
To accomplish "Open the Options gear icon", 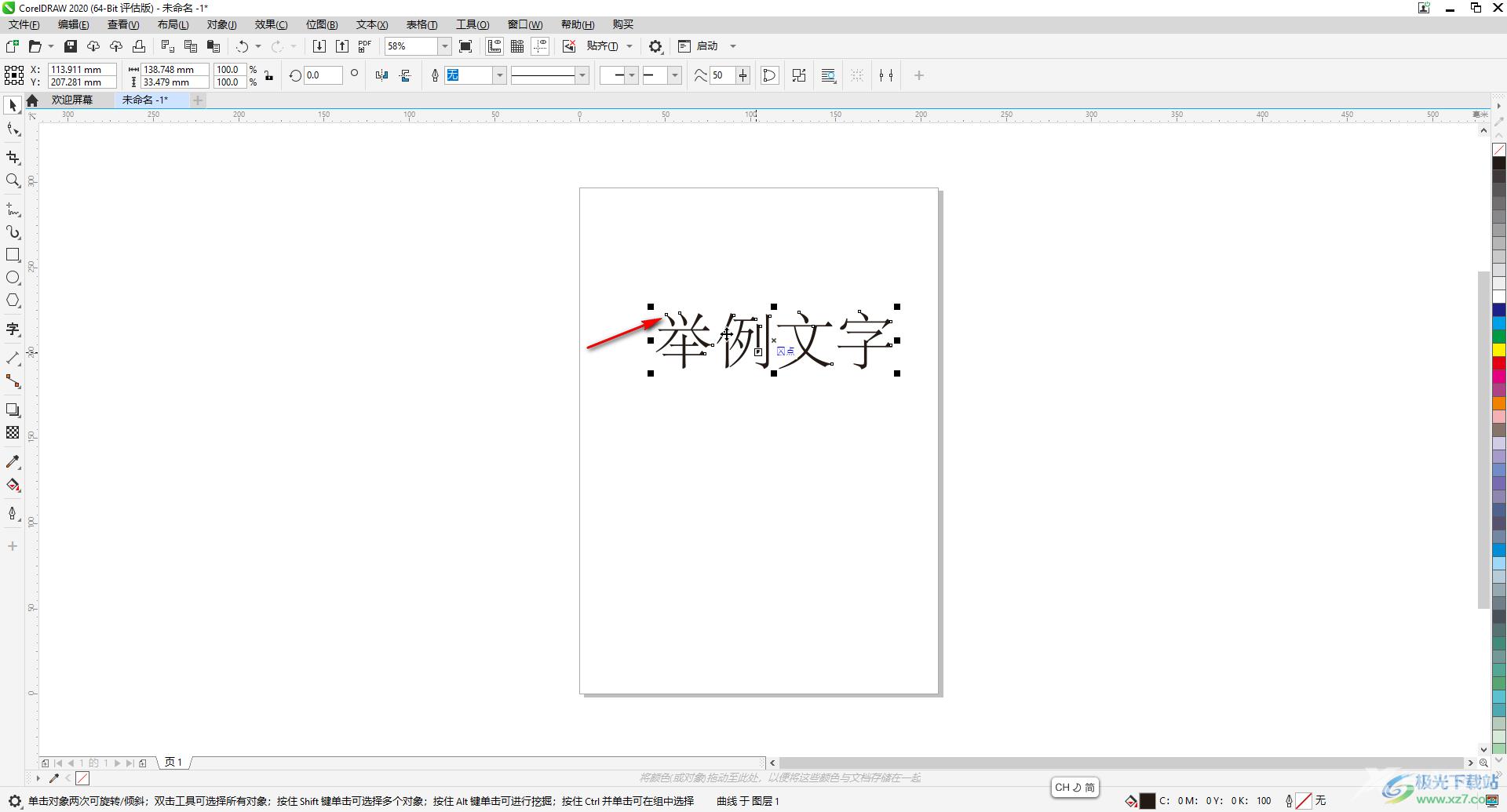I will pyautogui.click(x=655, y=46).
